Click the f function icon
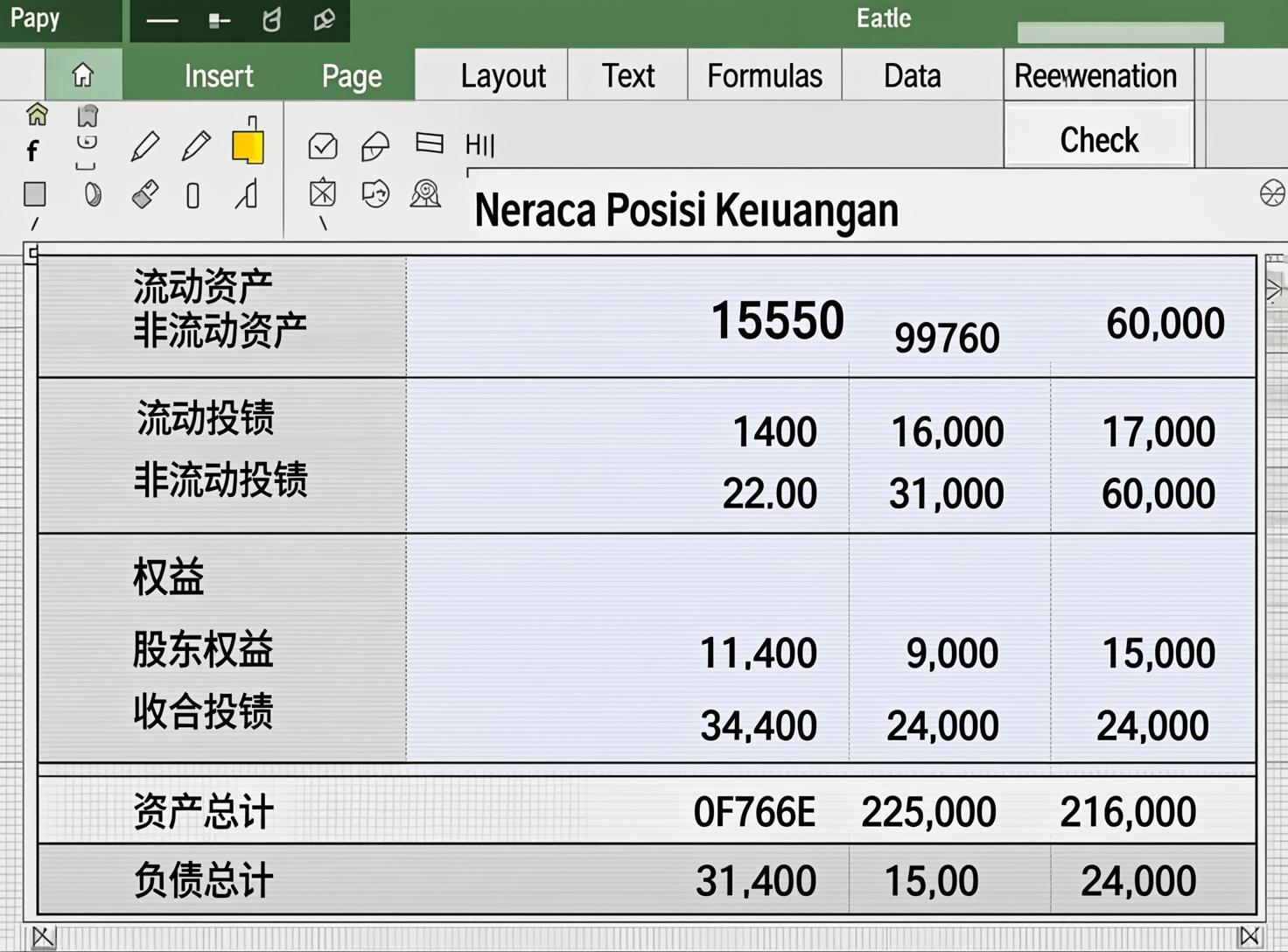The width and height of the screenshot is (1288, 952). (32, 151)
